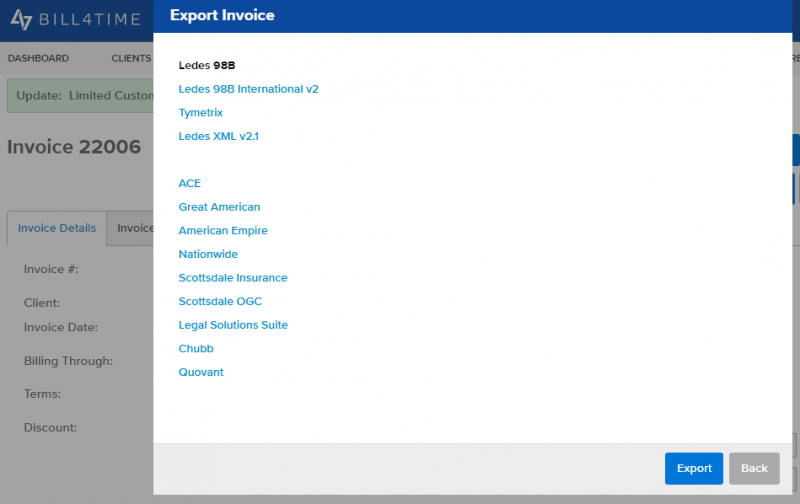
Task: Click the Terms: label
Action: point(42,394)
